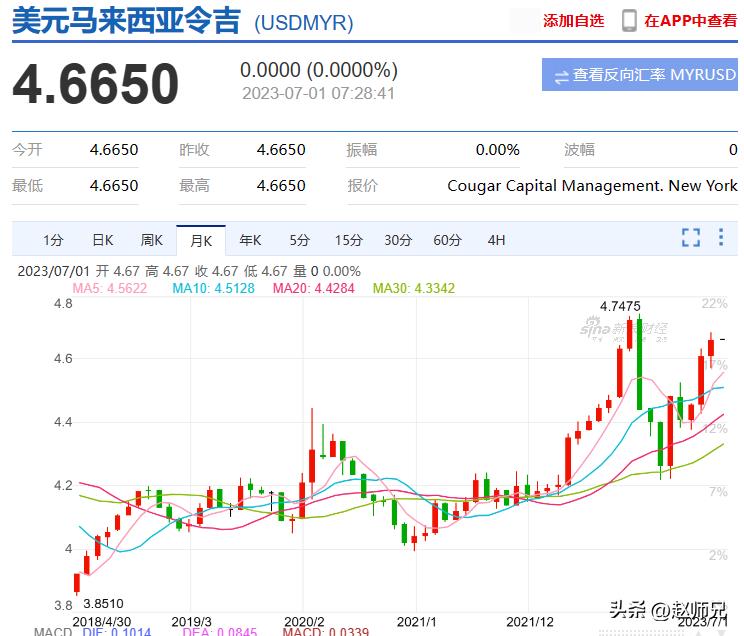Select the 周K weekly chart tab
Viewport: 744px width, 636px height.
[151, 240]
